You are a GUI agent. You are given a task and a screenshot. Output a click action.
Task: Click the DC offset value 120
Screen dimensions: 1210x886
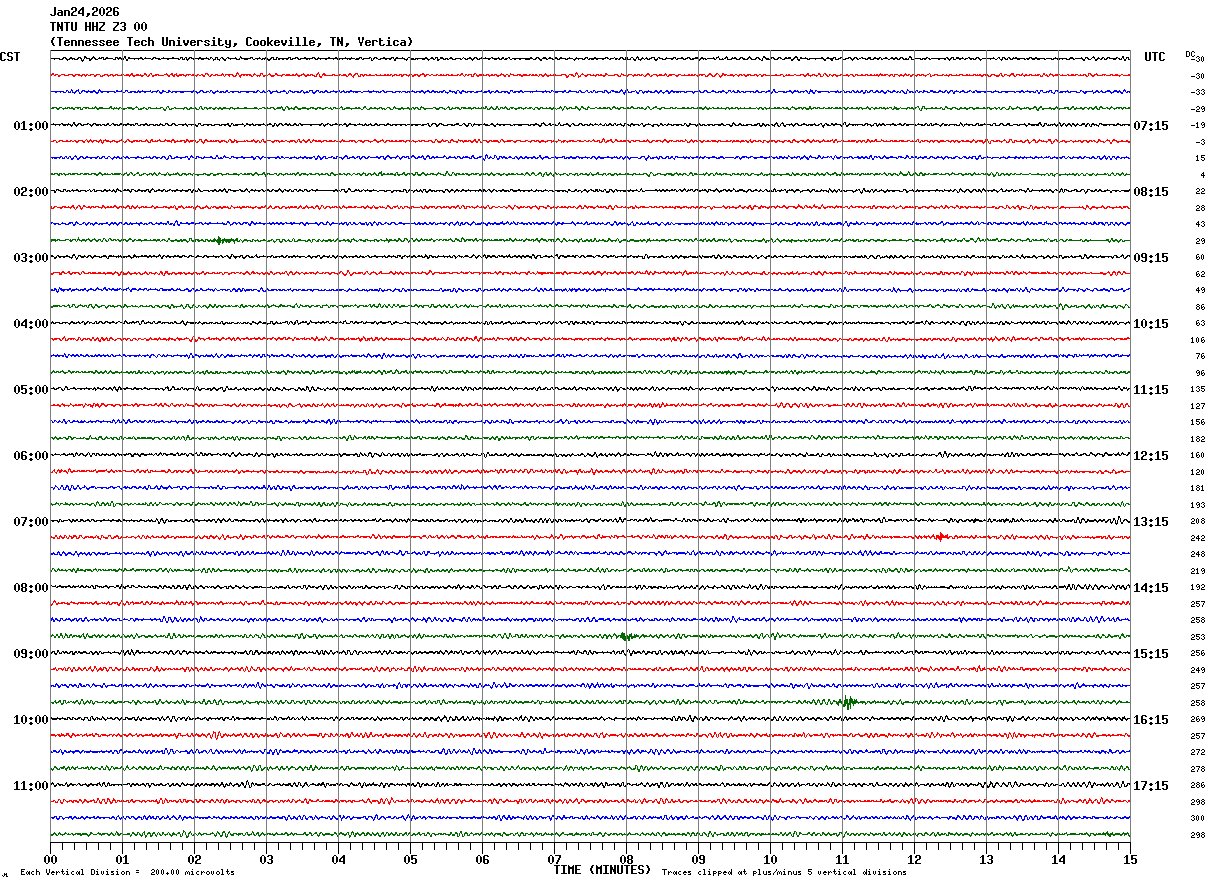pyautogui.click(x=1197, y=472)
